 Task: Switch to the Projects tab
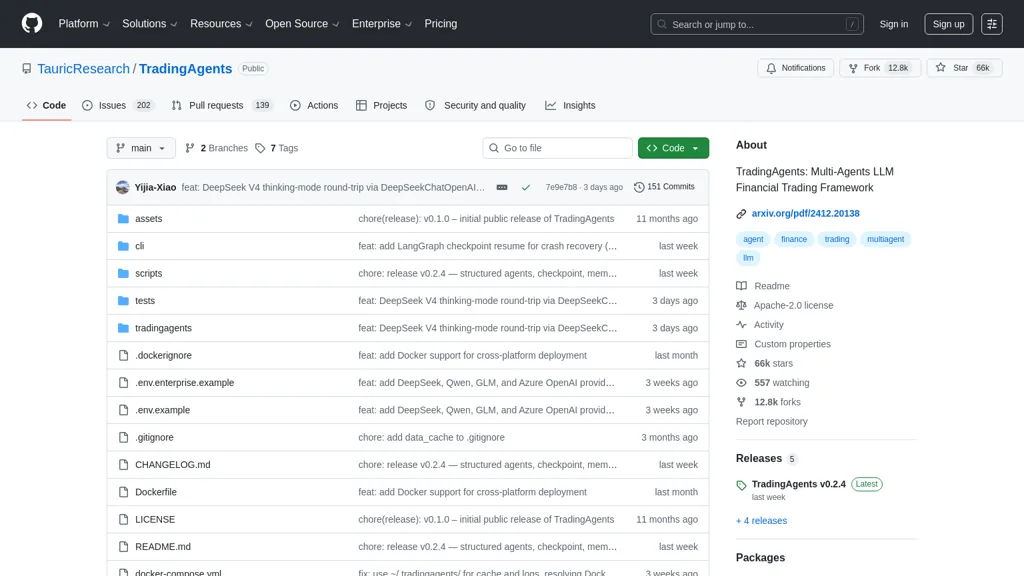click(381, 105)
